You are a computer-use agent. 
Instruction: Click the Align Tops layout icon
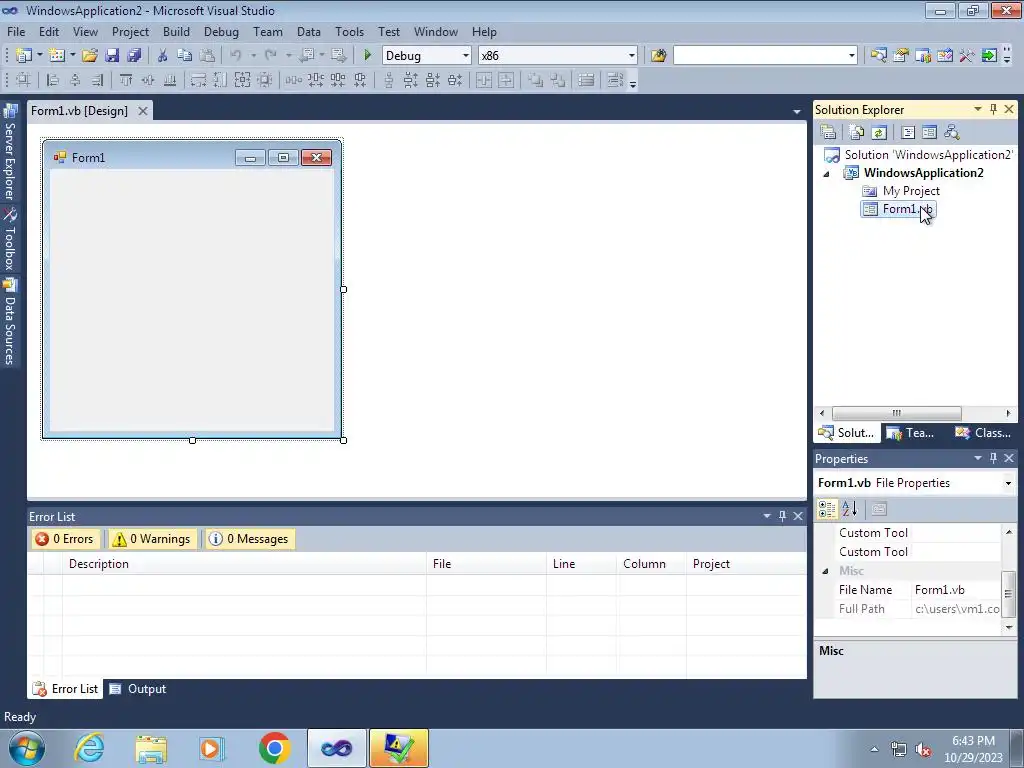click(x=126, y=80)
